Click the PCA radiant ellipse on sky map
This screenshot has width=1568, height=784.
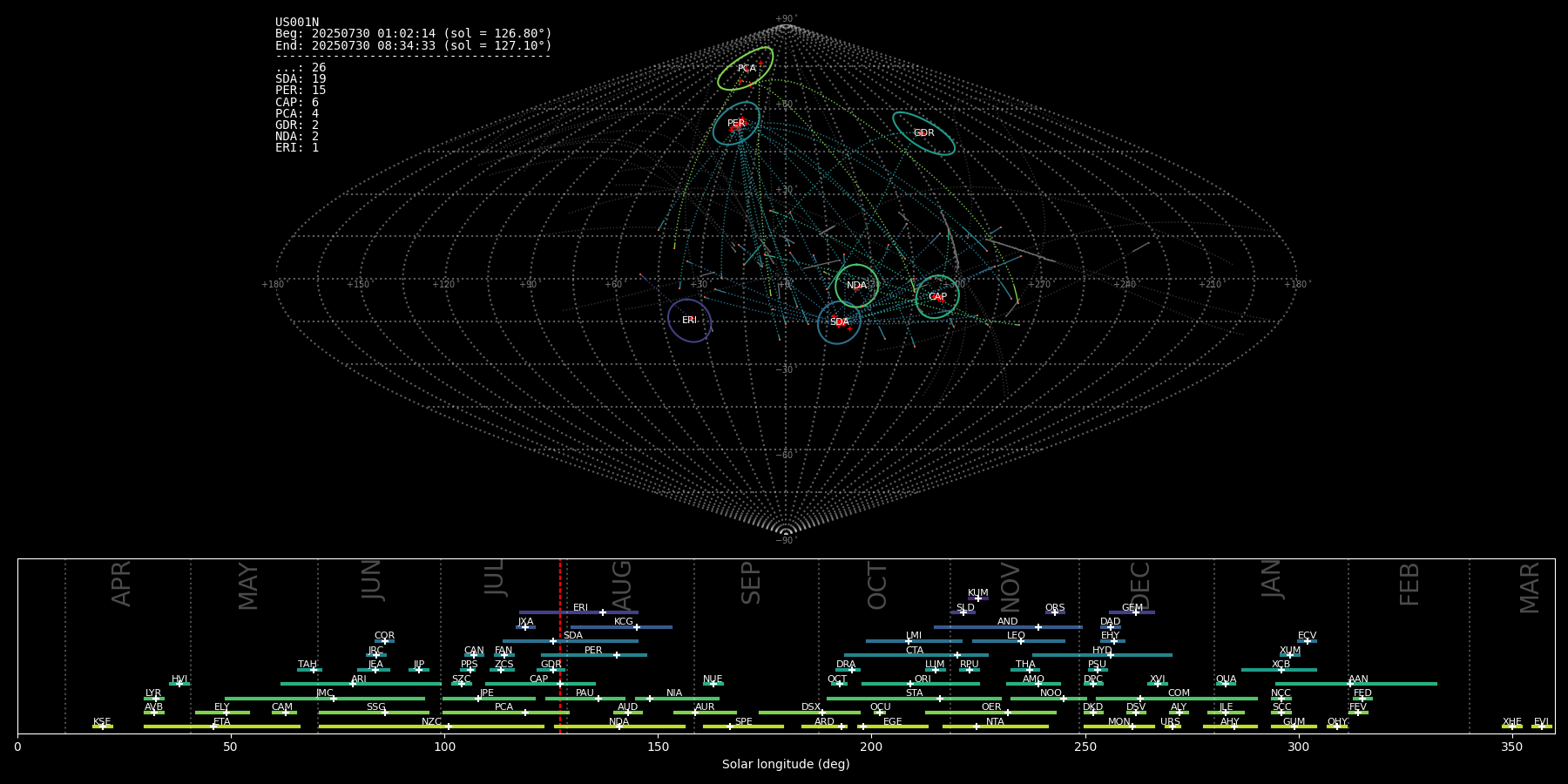(x=746, y=69)
